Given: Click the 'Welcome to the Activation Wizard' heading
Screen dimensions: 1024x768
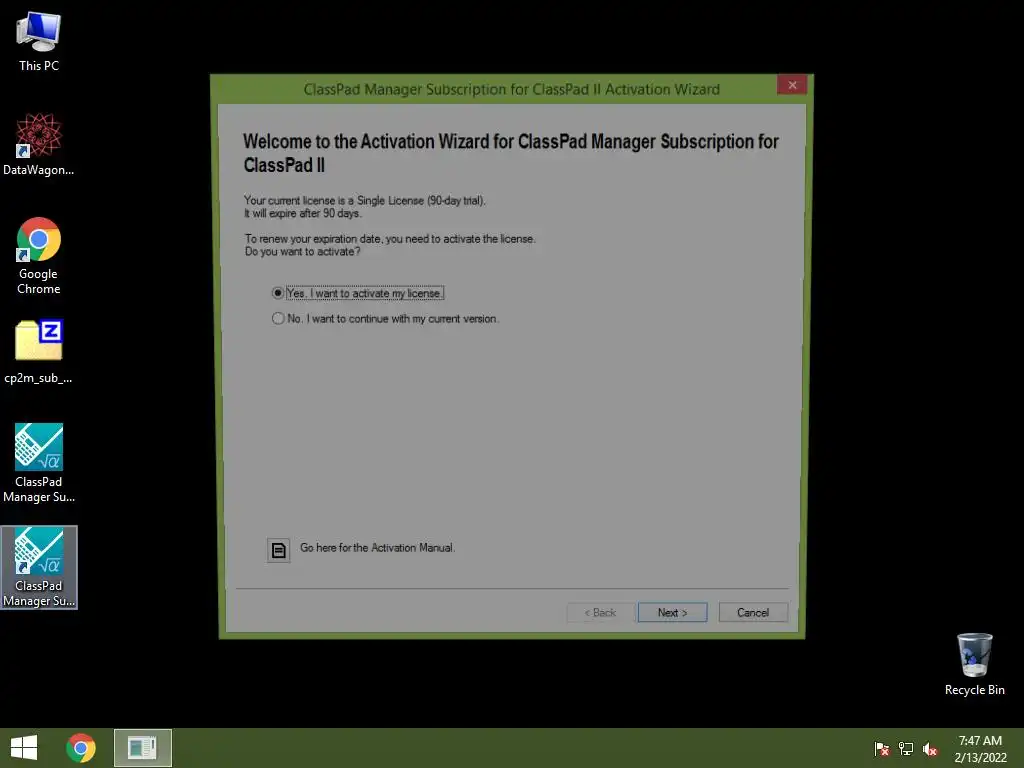Looking at the screenshot, I should pos(511,153).
